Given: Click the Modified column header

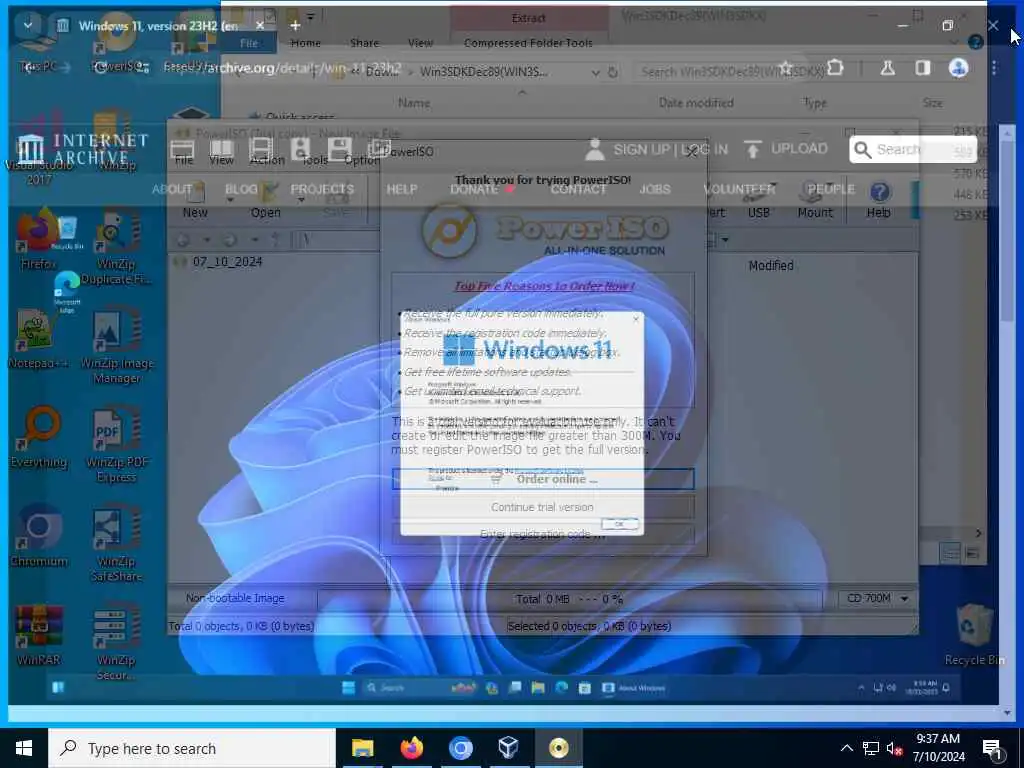Looking at the screenshot, I should coord(771,266).
